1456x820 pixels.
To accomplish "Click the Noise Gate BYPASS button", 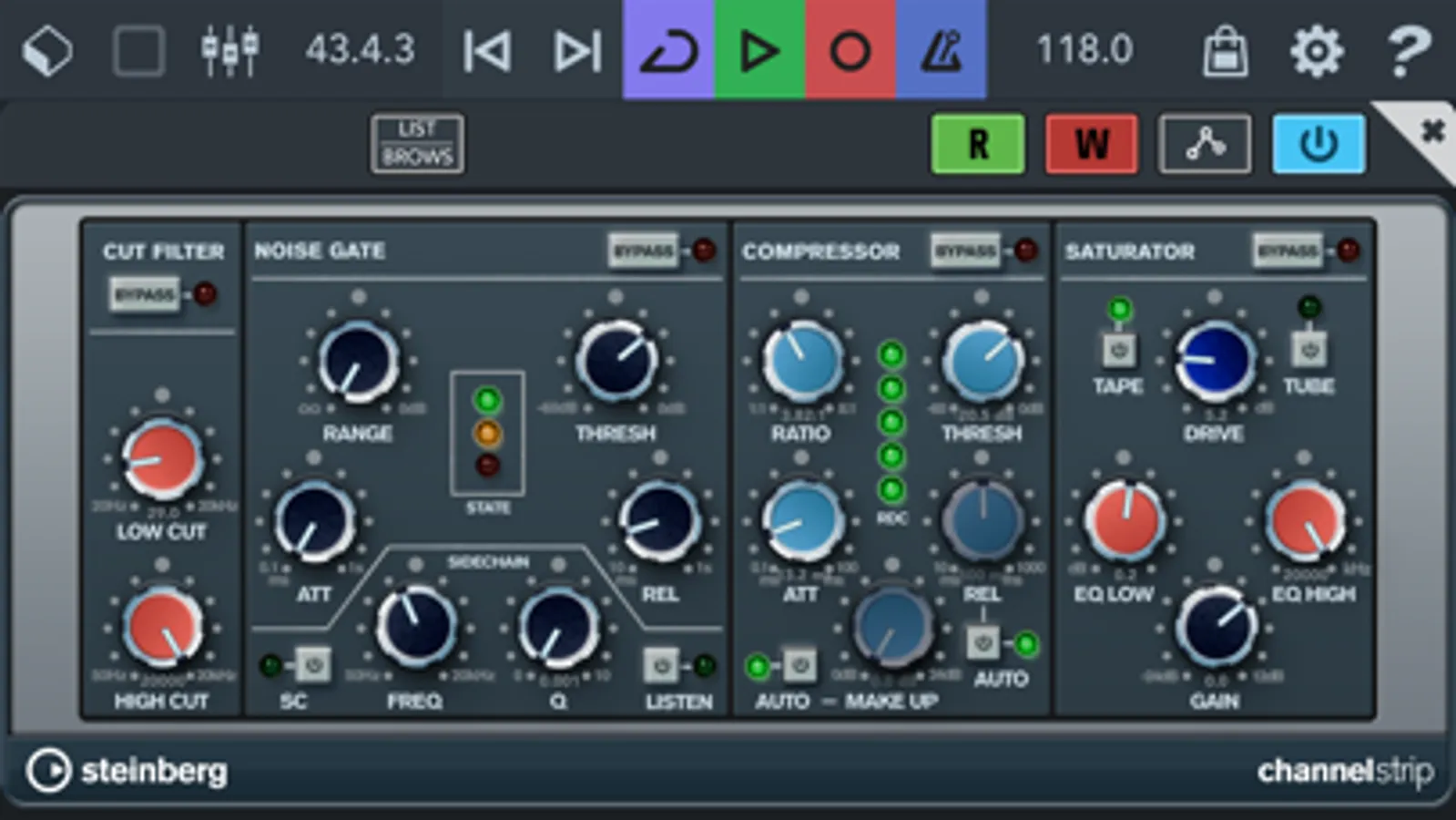I will pos(643,251).
